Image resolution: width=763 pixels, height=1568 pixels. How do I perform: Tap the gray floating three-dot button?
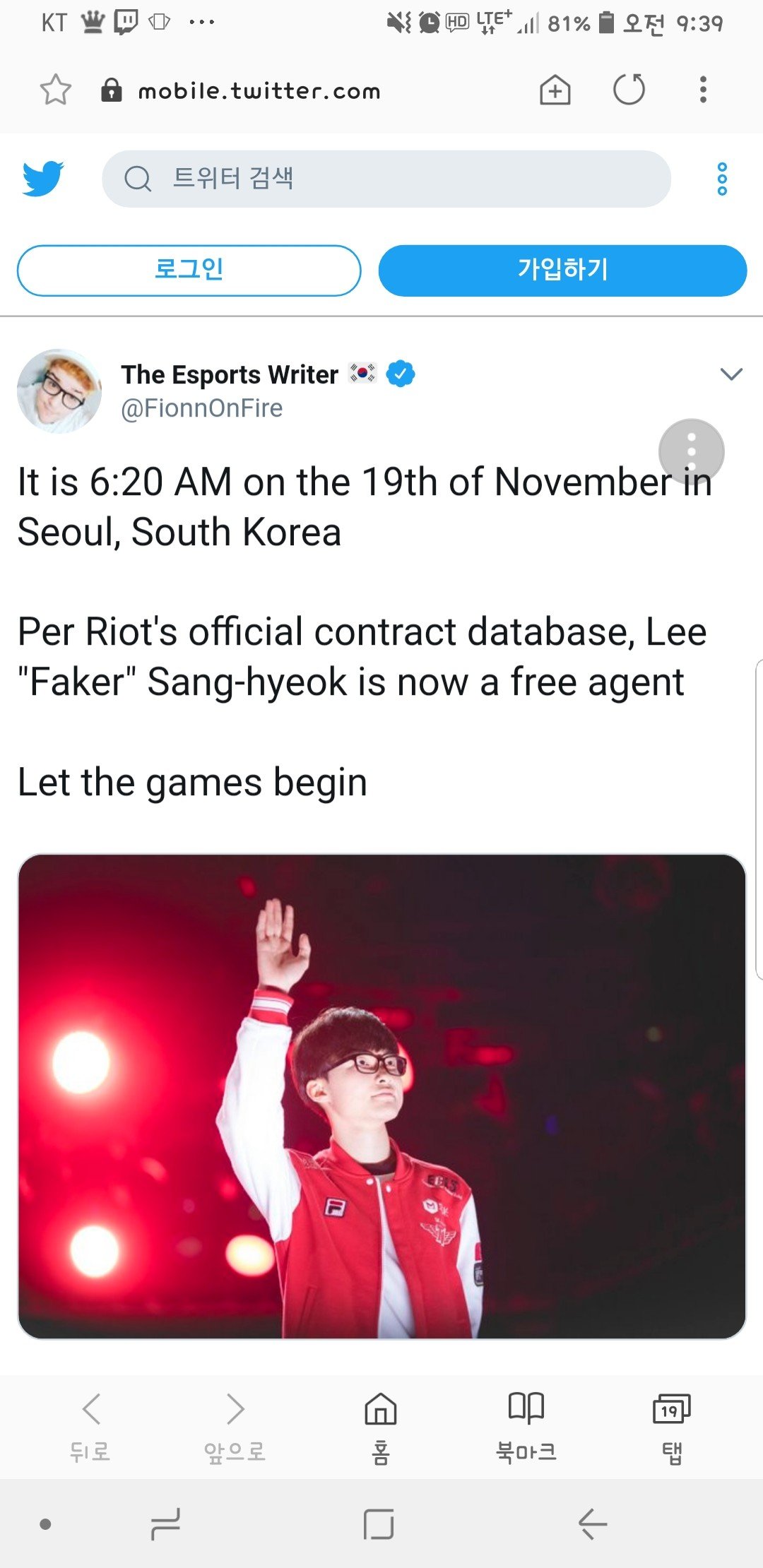pos(692,451)
